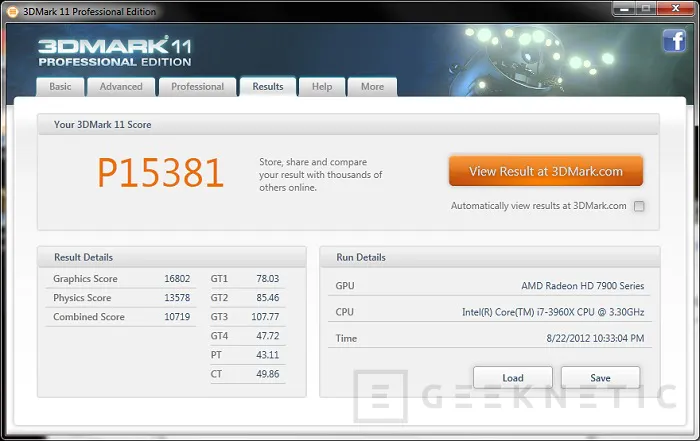This screenshot has height=441, width=700.
Task: Click the Physics Score label
Action: (x=82, y=298)
